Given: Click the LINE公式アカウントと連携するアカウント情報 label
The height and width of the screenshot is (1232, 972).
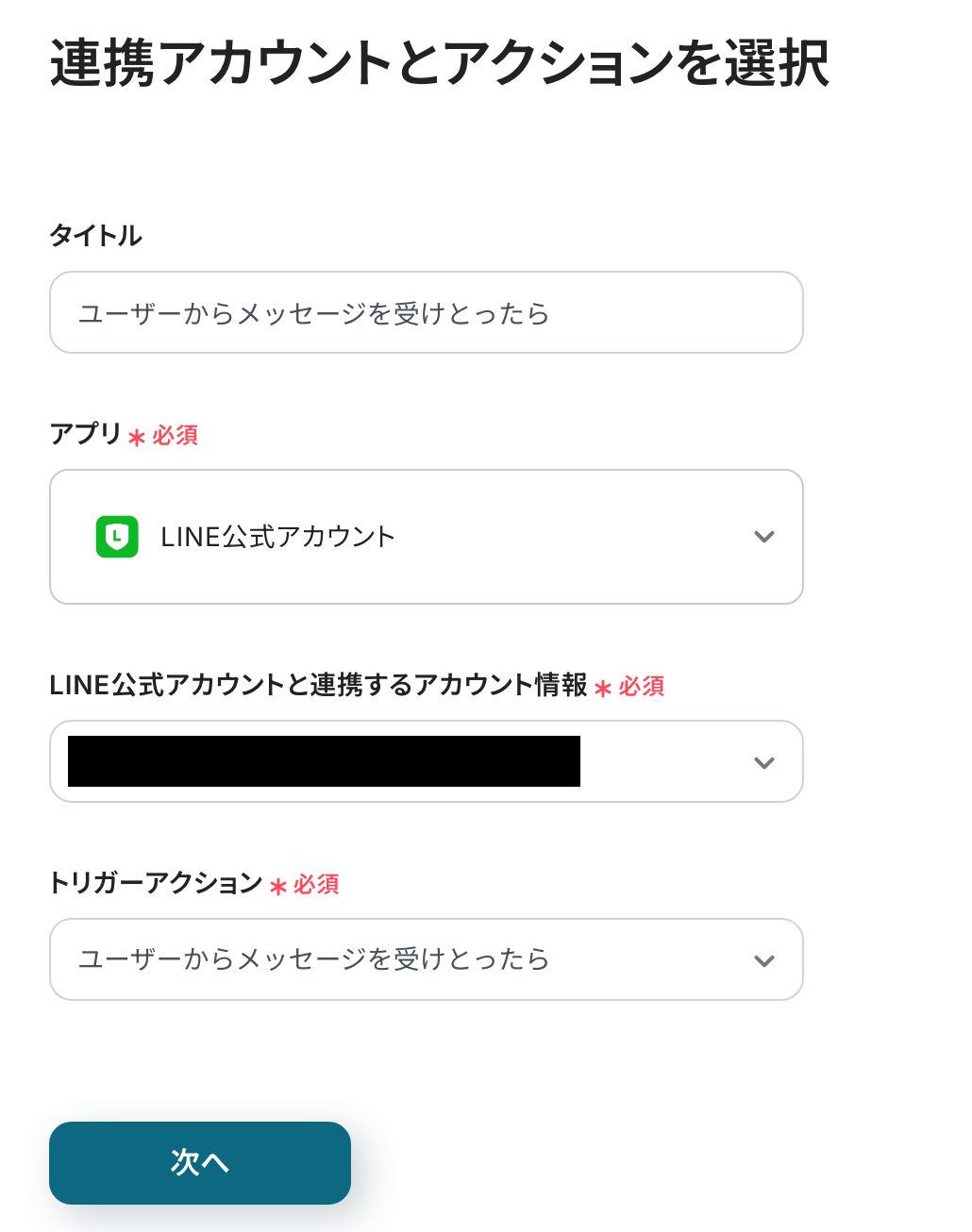Looking at the screenshot, I should tap(318, 685).
